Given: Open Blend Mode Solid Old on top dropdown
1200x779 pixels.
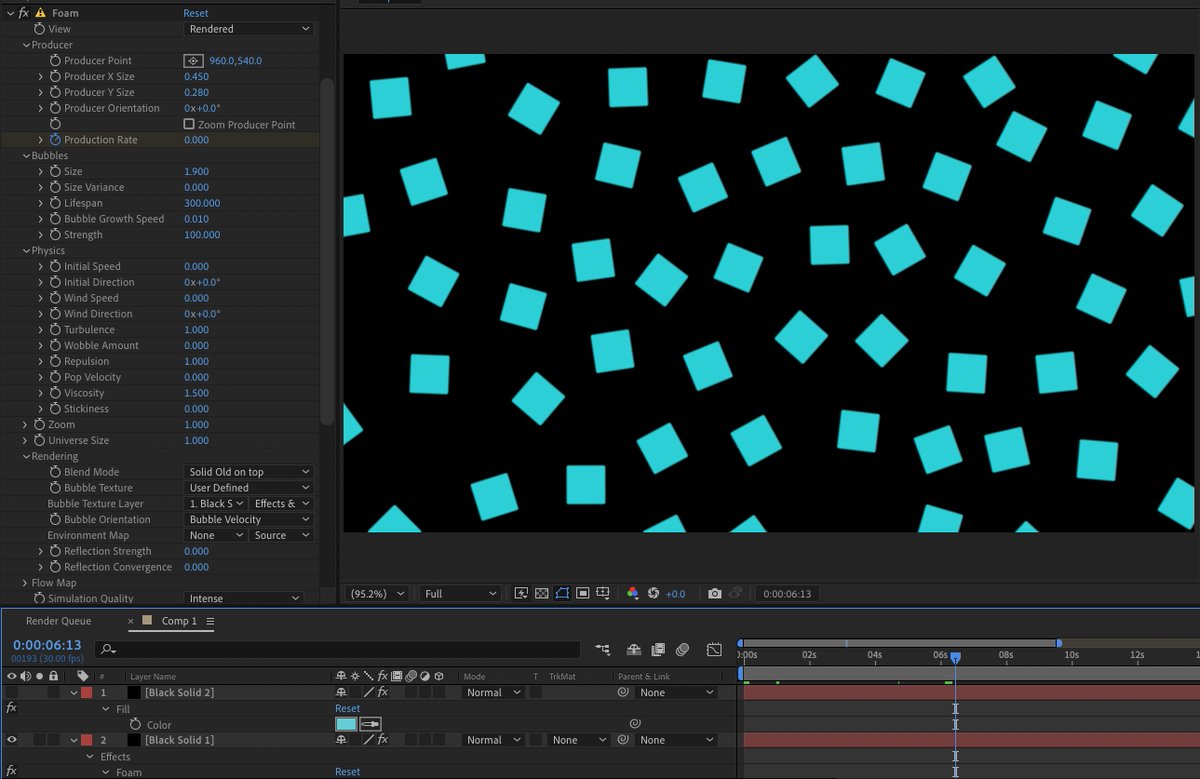Looking at the screenshot, I should 249,472.
